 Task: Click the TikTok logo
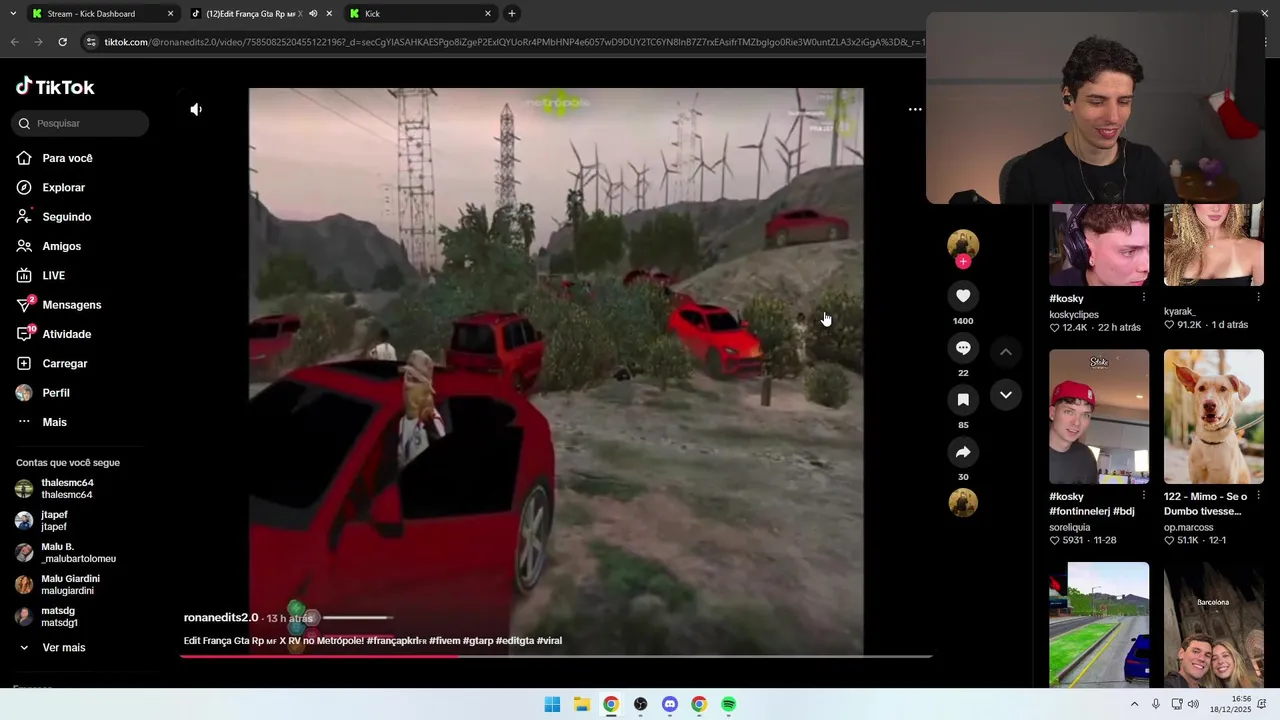[55, 87]
